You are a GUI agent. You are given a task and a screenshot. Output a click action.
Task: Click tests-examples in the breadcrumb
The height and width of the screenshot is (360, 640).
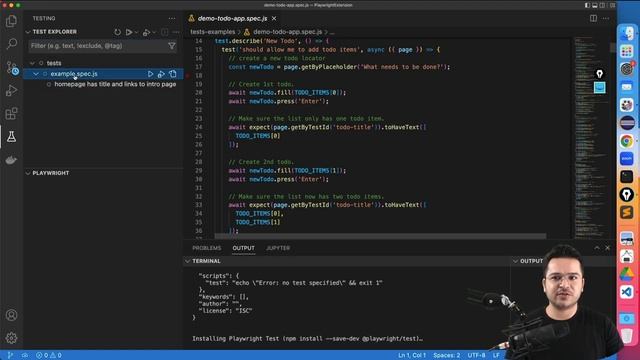pyautogui.click(x=213, y=32)
